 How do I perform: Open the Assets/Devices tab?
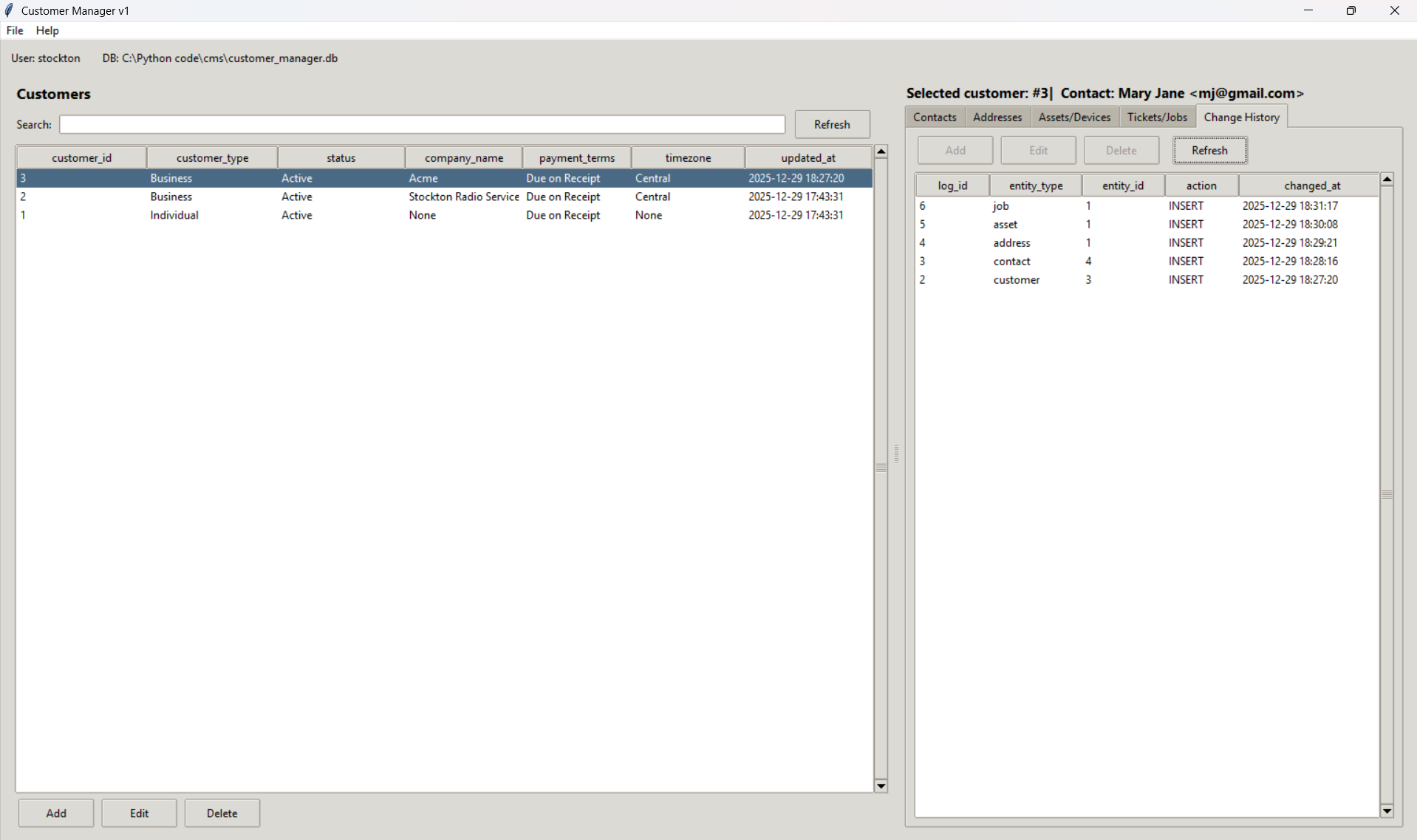(1074, 117)
